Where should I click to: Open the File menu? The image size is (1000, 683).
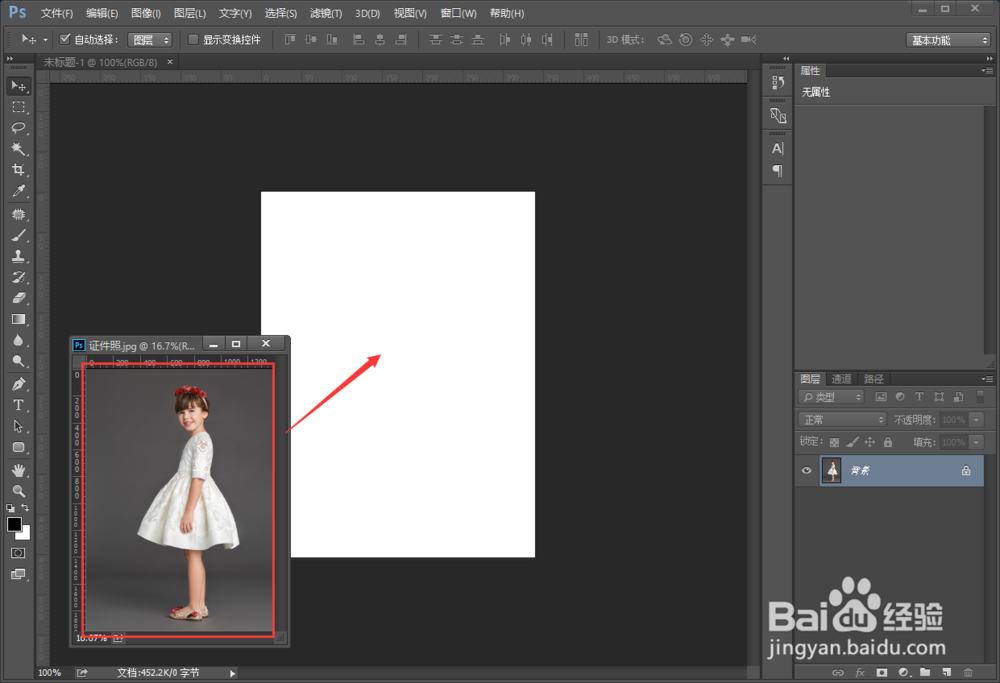point(57,13)
